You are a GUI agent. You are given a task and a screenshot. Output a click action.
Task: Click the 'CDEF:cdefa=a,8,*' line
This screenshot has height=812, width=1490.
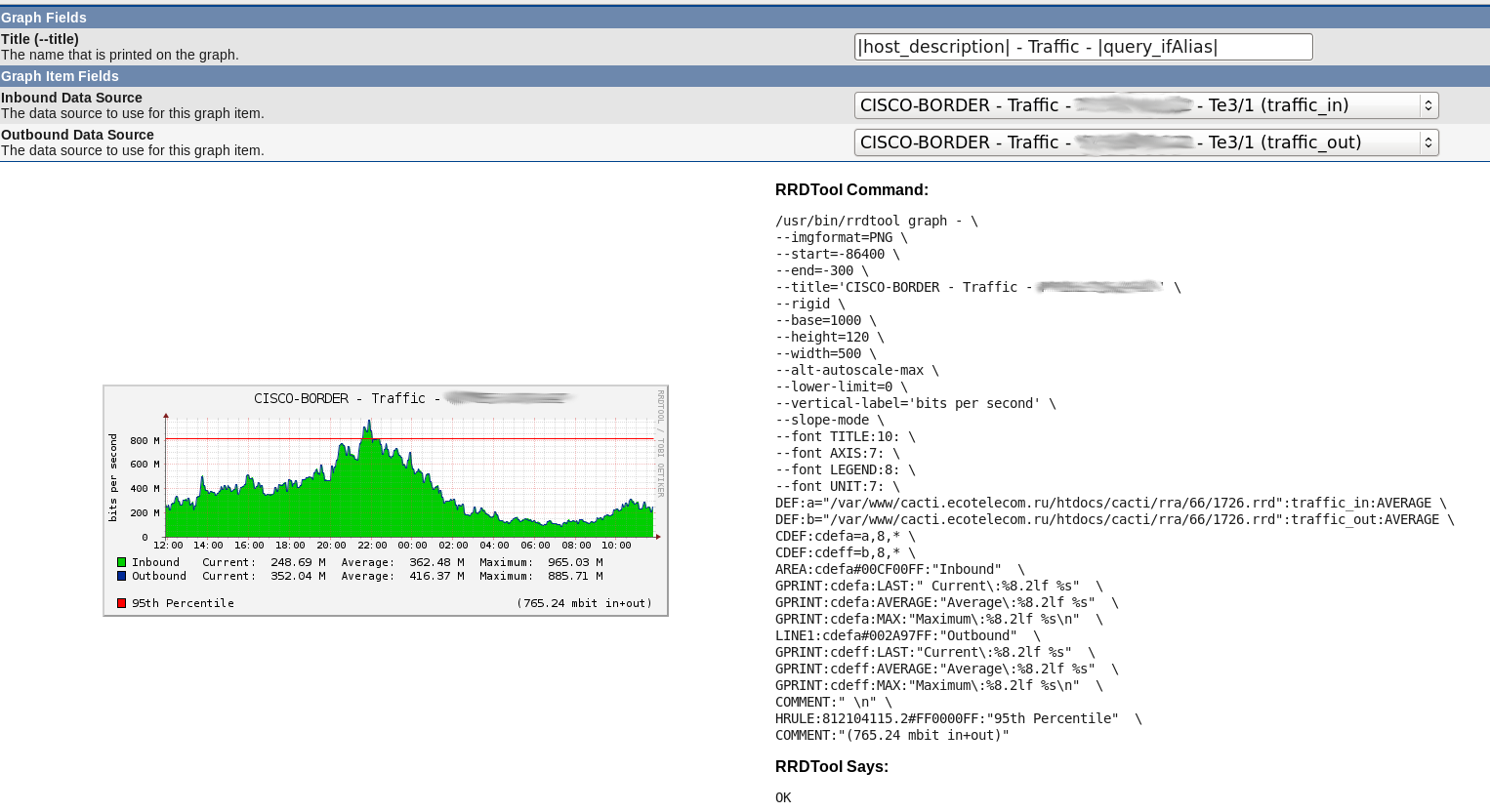846,536
